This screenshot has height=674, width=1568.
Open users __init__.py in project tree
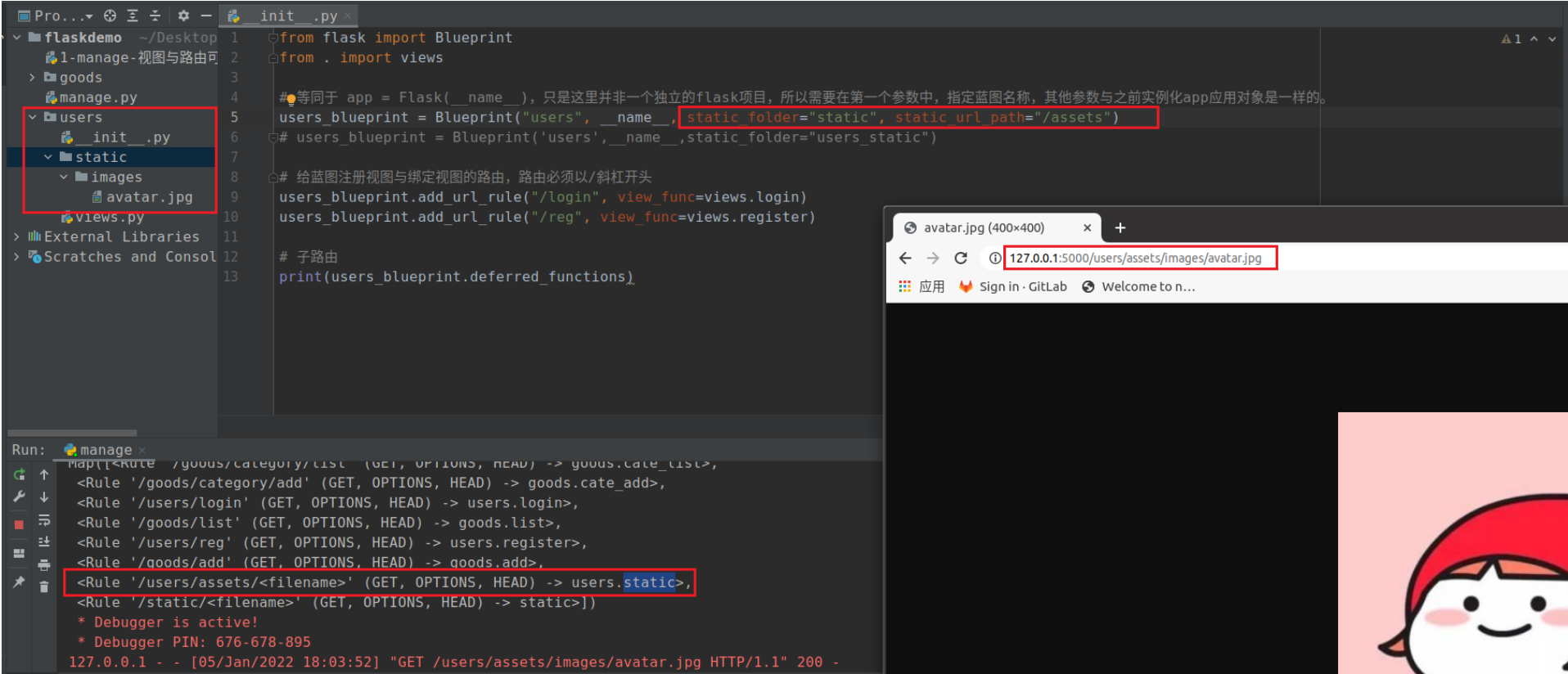pyautogui.click(x=115, y=137)
